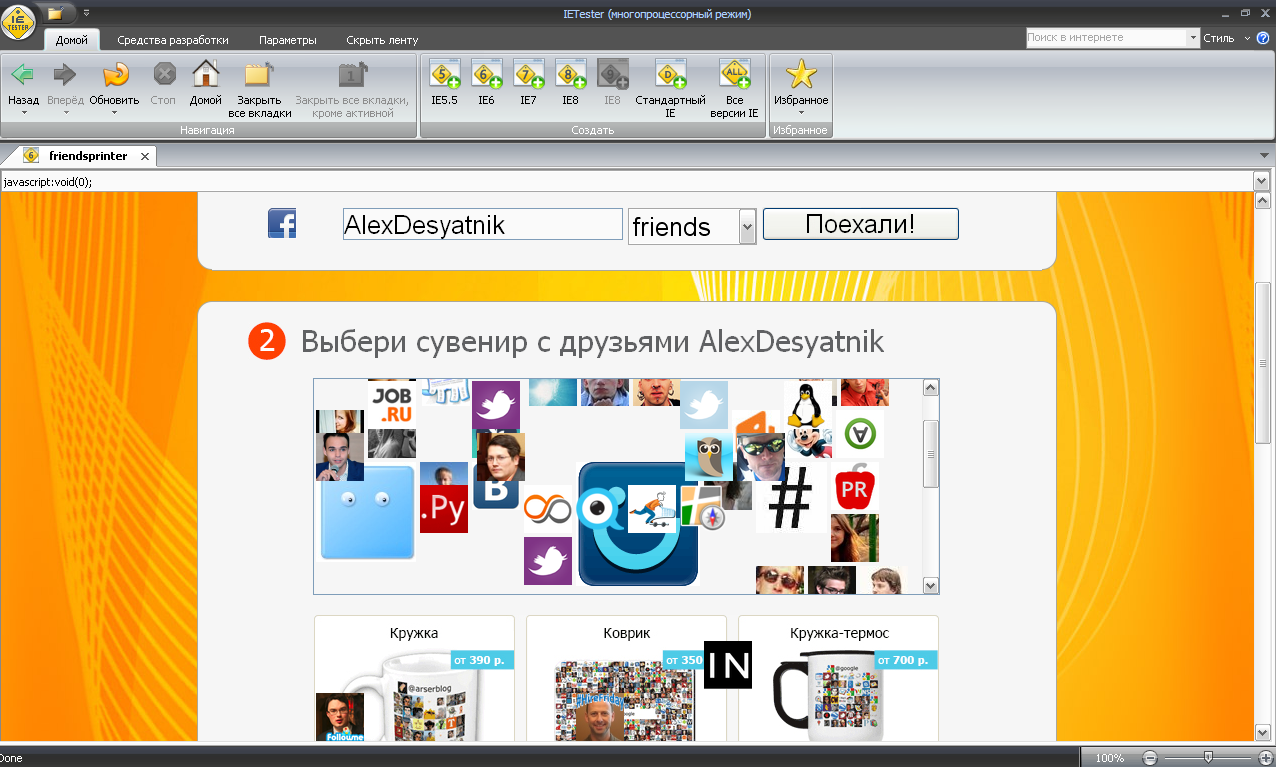Choose the Кружка-термос souvenir title

[839, 633]
